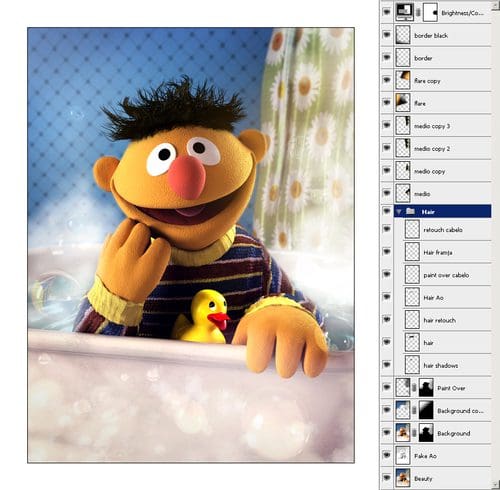The height and width of the screenshot is (490, 500).
Task: Click the mask link icon on Background copy layer
Action: [x=414, y=410]
